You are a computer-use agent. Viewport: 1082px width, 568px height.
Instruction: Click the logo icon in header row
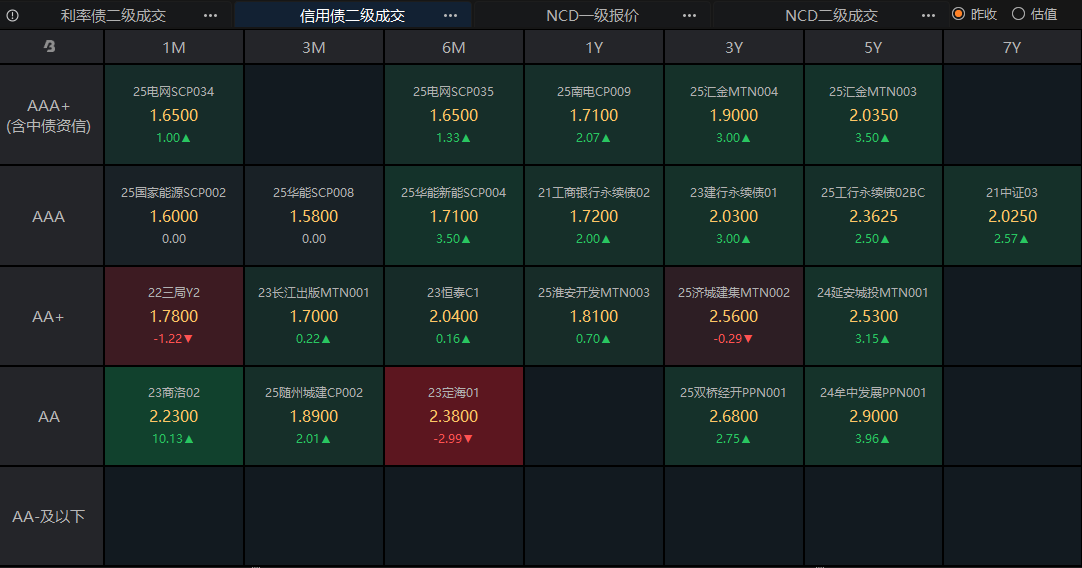(x=50, y=47)
